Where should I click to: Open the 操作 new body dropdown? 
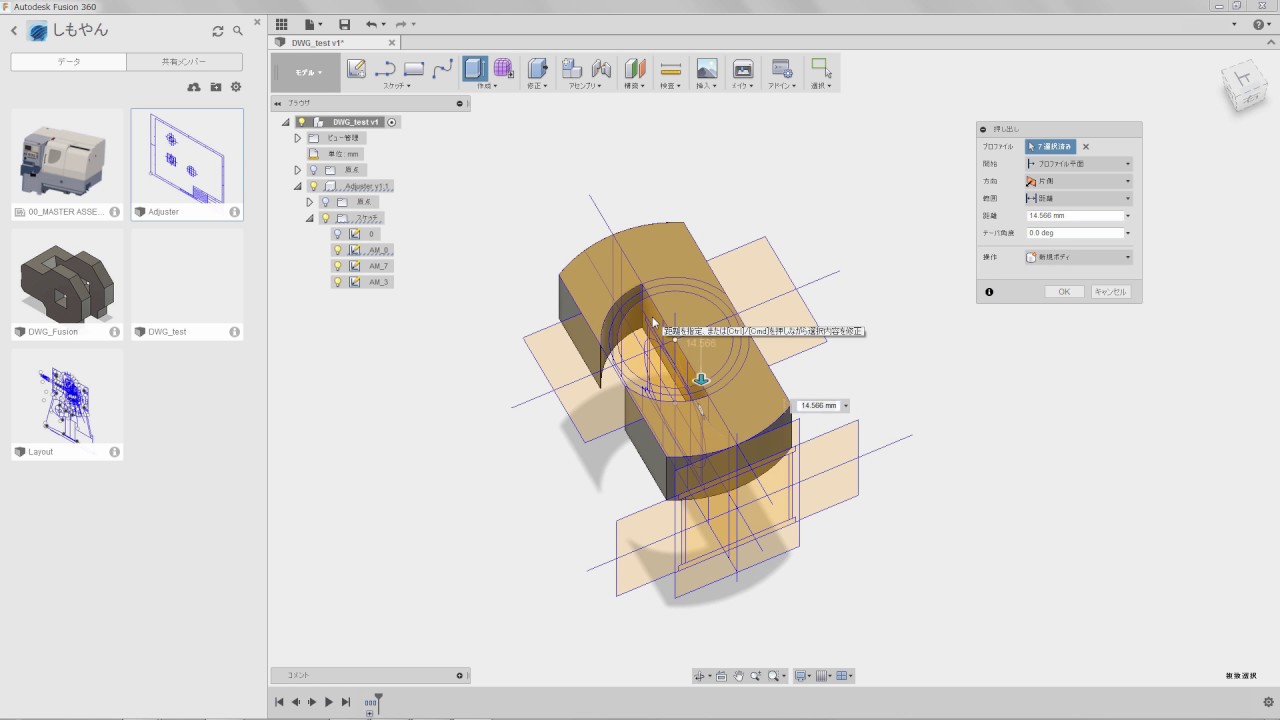coord(1078,257)
